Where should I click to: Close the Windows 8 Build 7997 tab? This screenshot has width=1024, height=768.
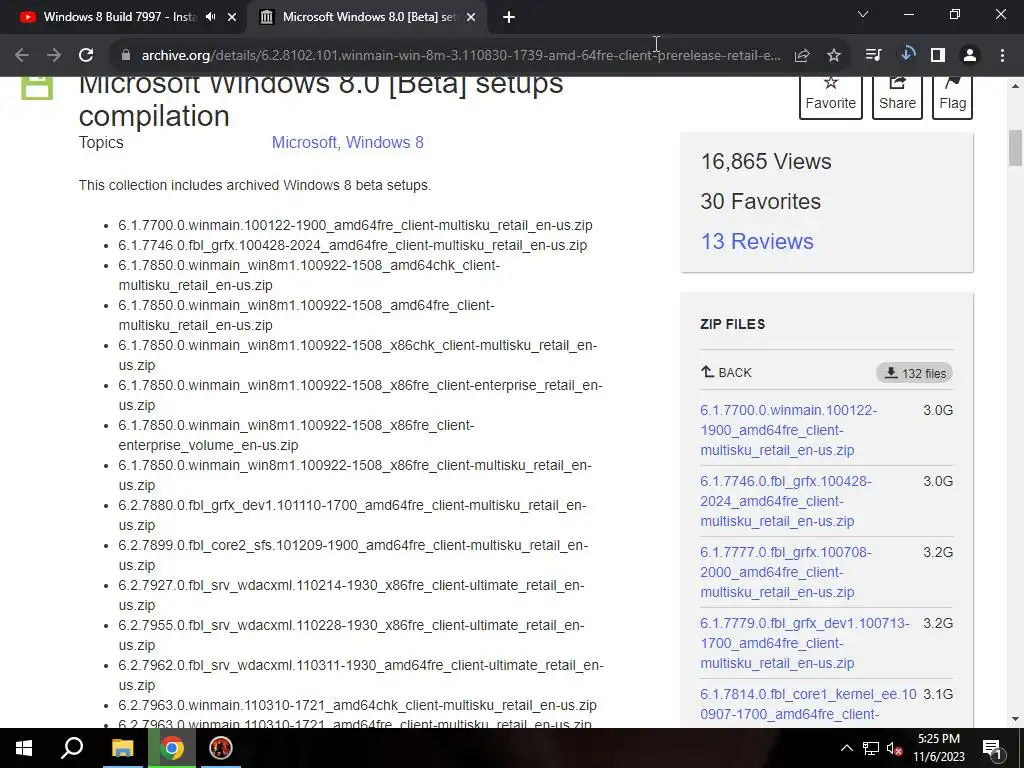pos(232,17)
